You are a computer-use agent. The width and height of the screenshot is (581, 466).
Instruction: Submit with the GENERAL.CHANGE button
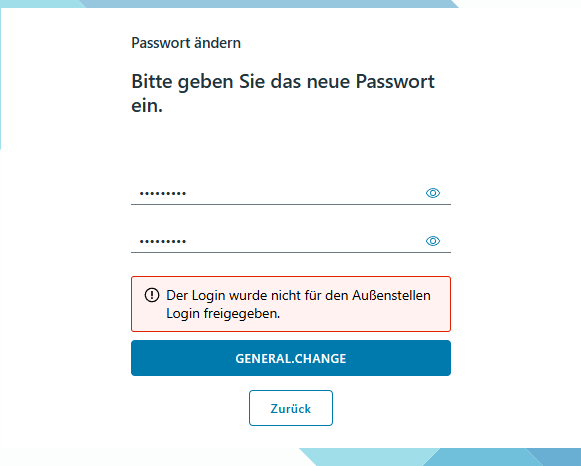(x=291, y=358)
